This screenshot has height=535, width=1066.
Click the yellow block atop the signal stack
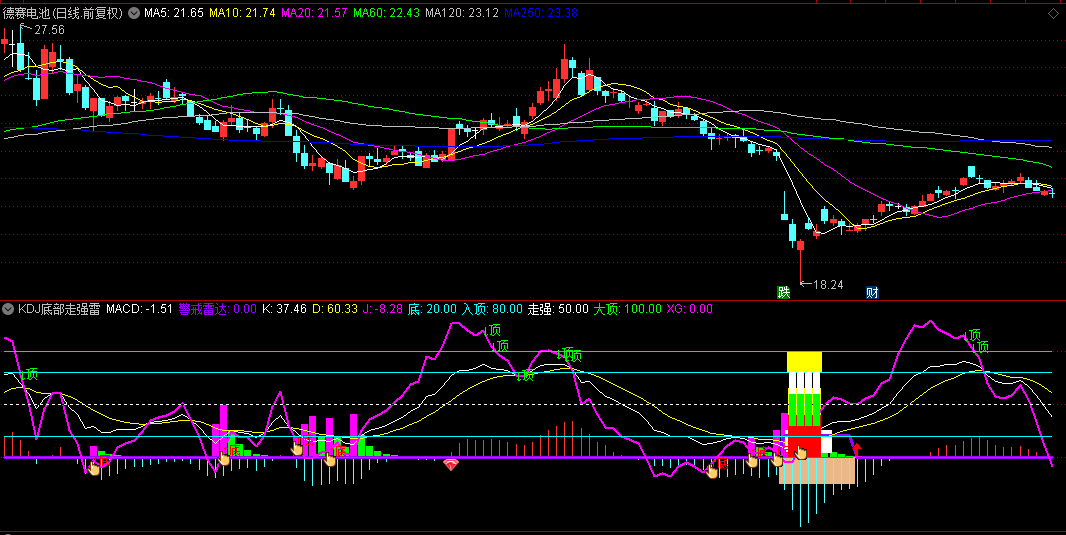click(804, 362)
